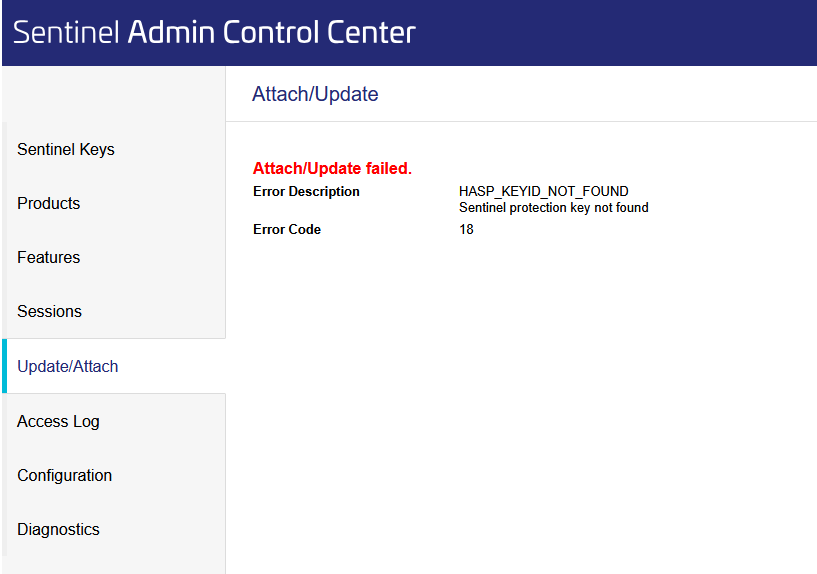
Task: Select Features in the sidebar
Action: 49,258
